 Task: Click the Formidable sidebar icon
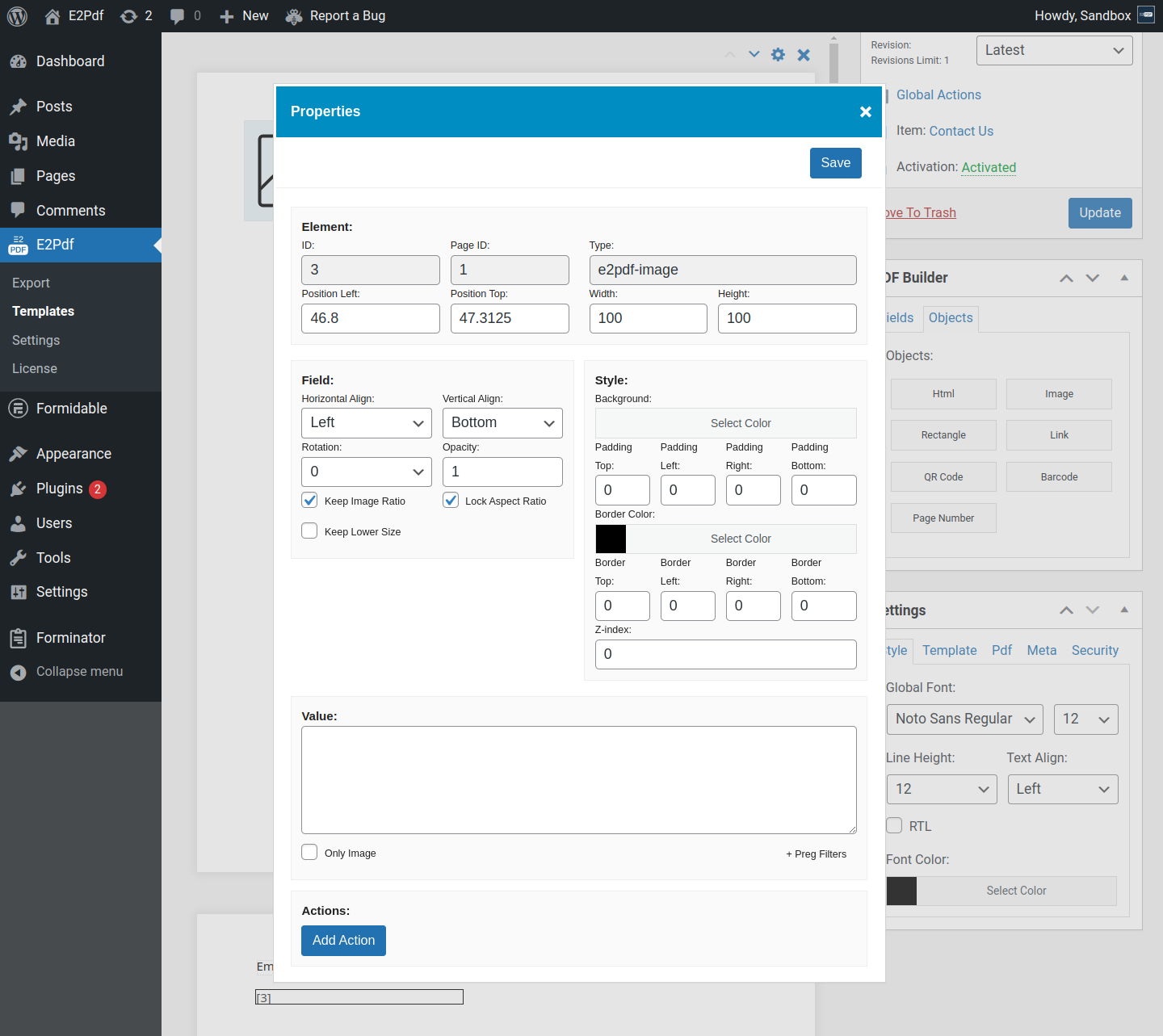(18, 409)
